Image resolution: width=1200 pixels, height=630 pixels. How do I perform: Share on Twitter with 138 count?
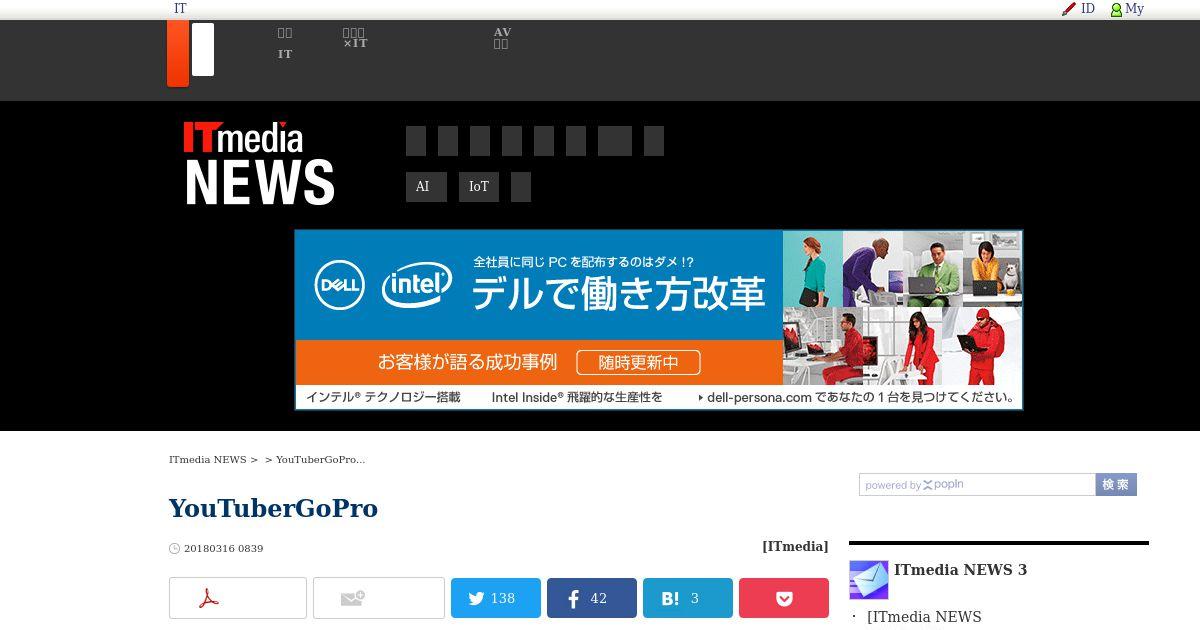(496, 598)
